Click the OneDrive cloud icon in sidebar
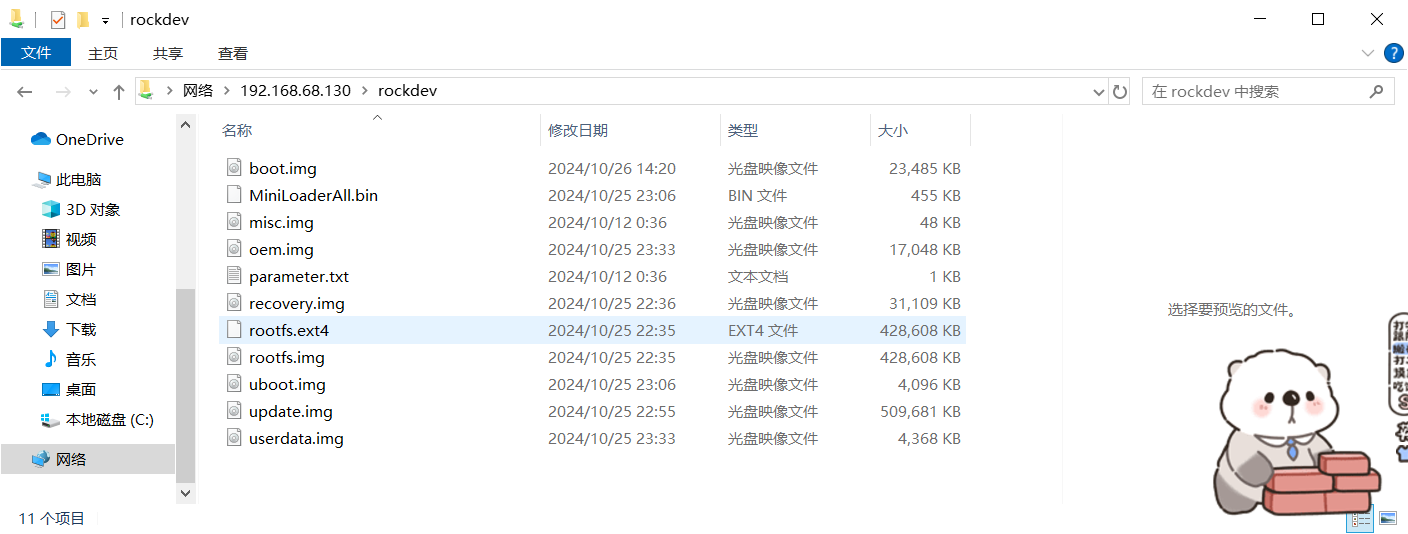The width and height of the screenshot is (1408, 534). (x=41, y=139)
